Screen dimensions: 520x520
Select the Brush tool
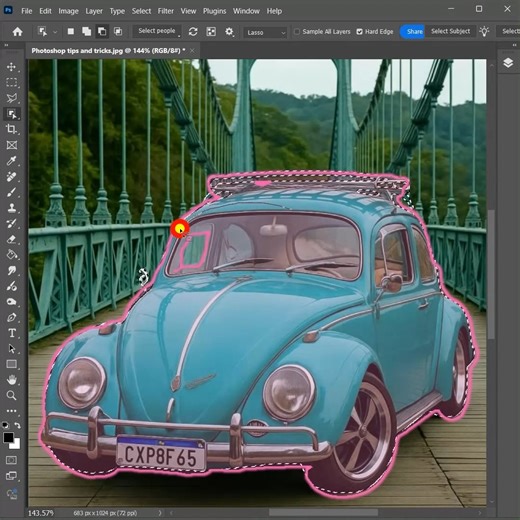[11, 192]
